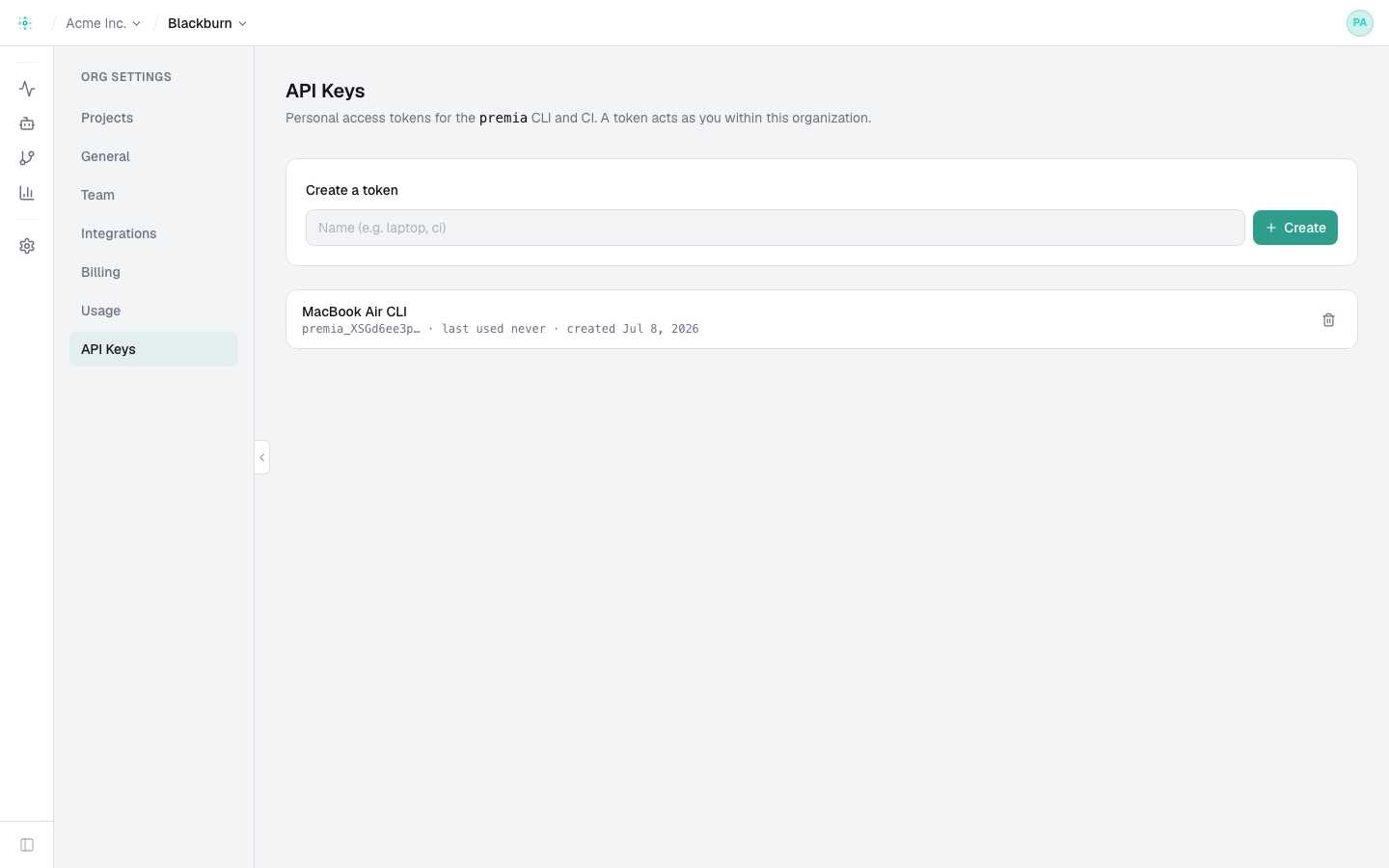
Task: Click the premia_XSGd6ee3p… token prefix
Action: [361, 329]
